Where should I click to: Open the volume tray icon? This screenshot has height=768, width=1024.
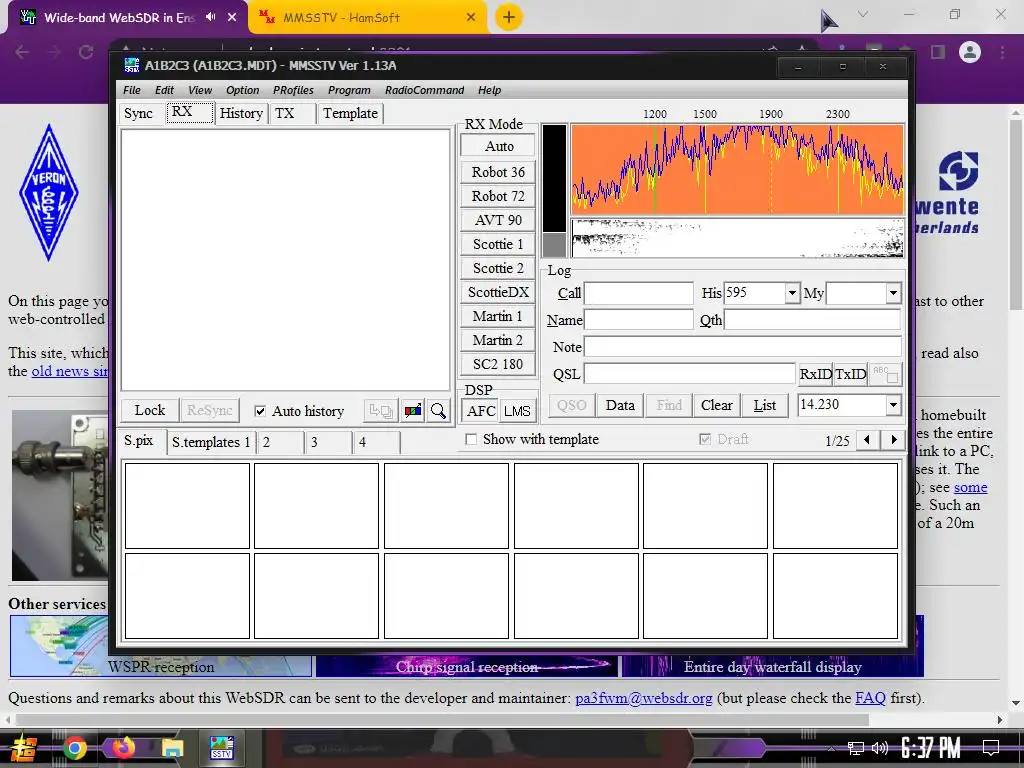pyautogui.click(x=880, y=748)
